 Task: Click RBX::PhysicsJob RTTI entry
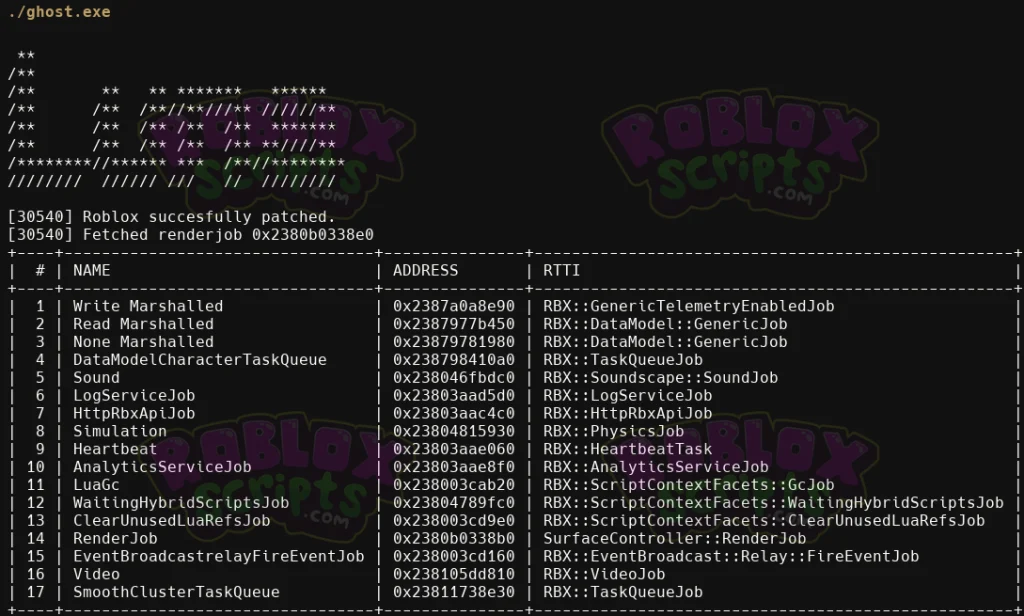tap(613, 431)
